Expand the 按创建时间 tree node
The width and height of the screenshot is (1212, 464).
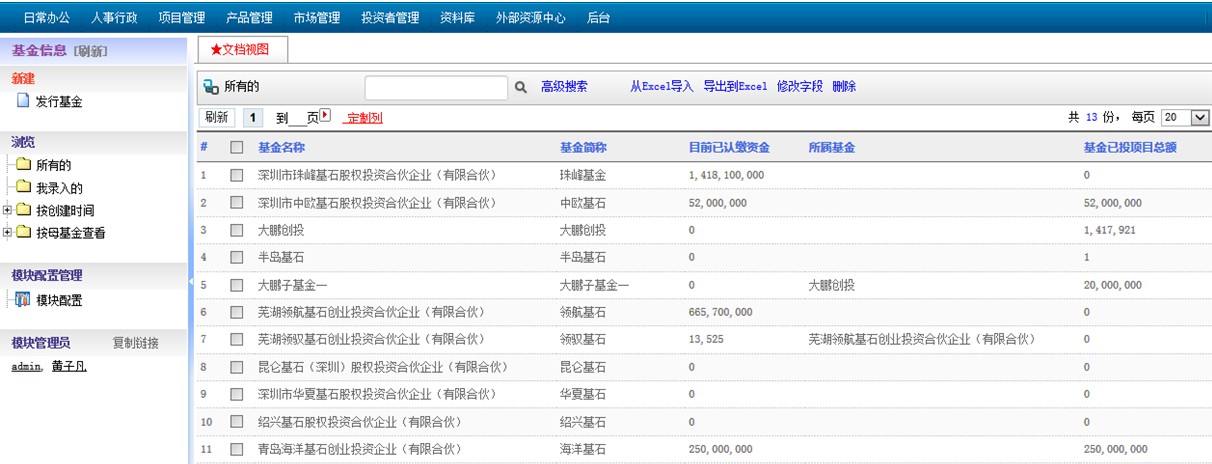[x=7, y=210]
